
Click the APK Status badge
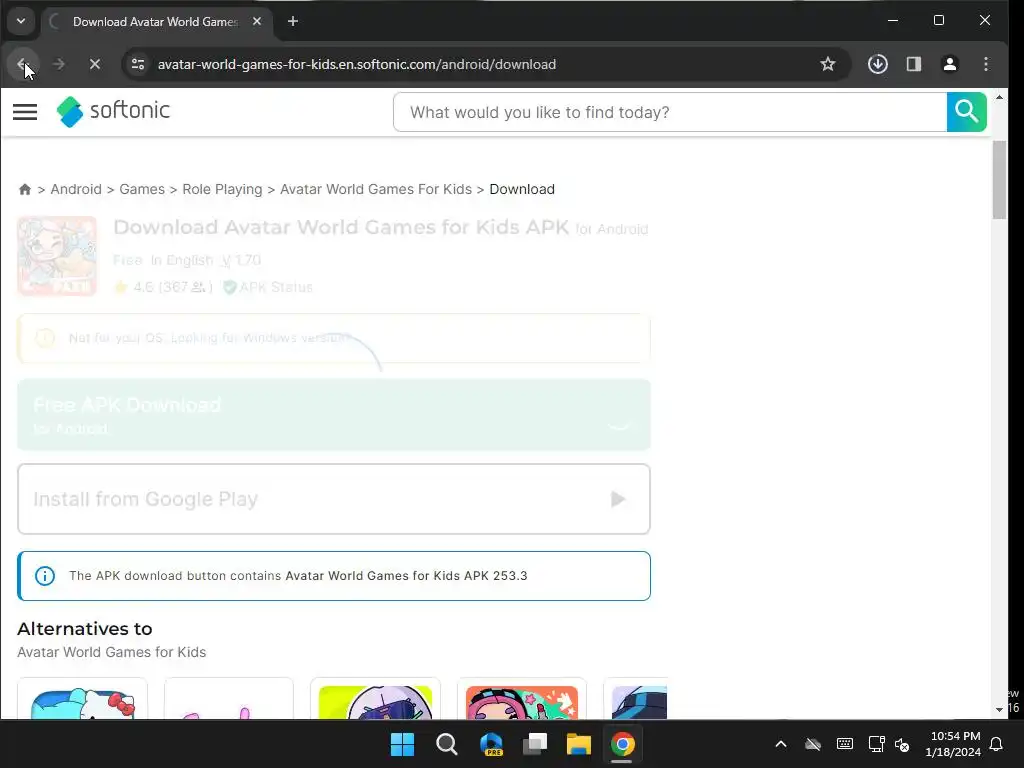click(x=268, y=287)
